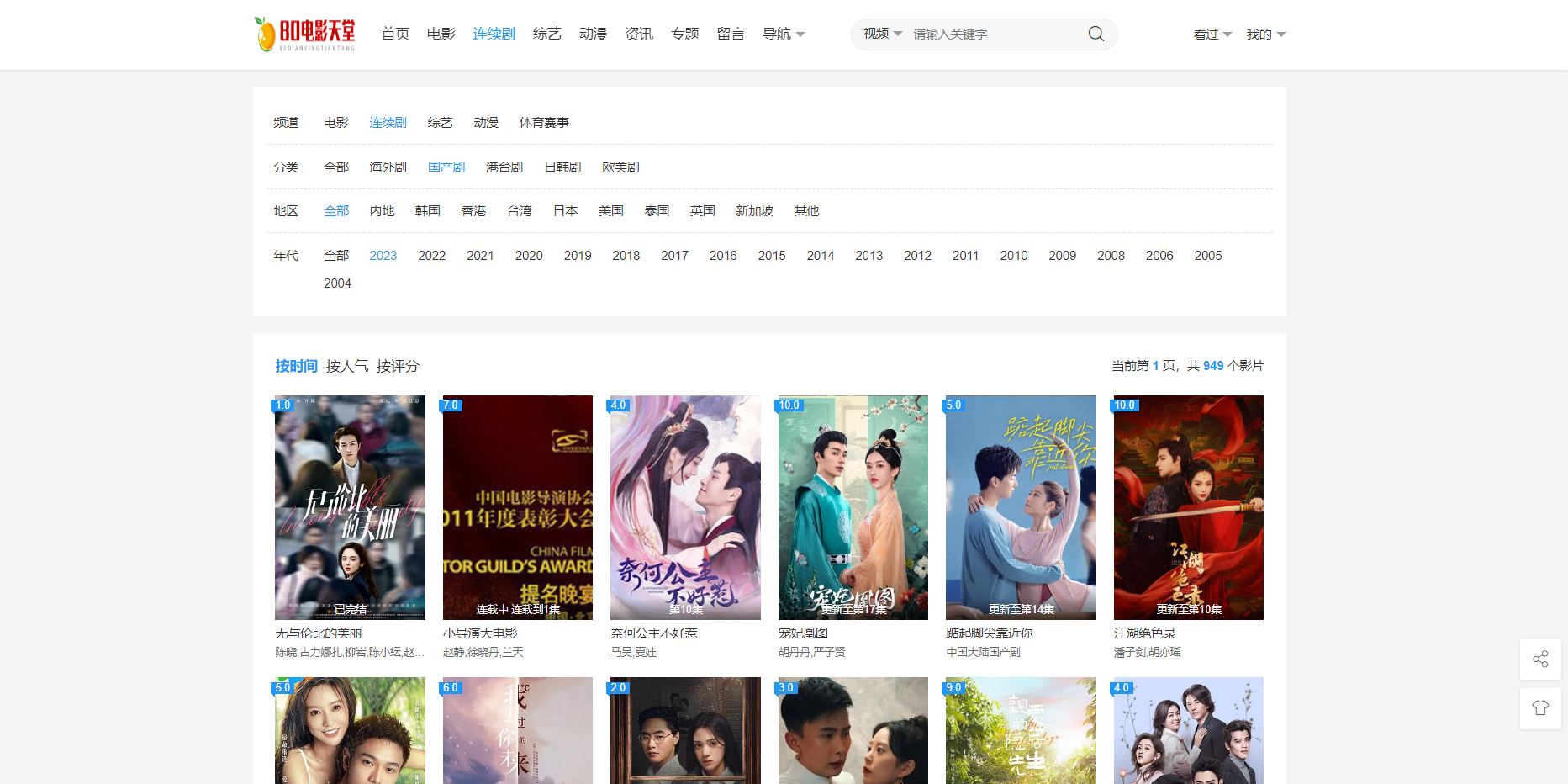Open the 视频 search type dropdown

(x=883, y=34)
